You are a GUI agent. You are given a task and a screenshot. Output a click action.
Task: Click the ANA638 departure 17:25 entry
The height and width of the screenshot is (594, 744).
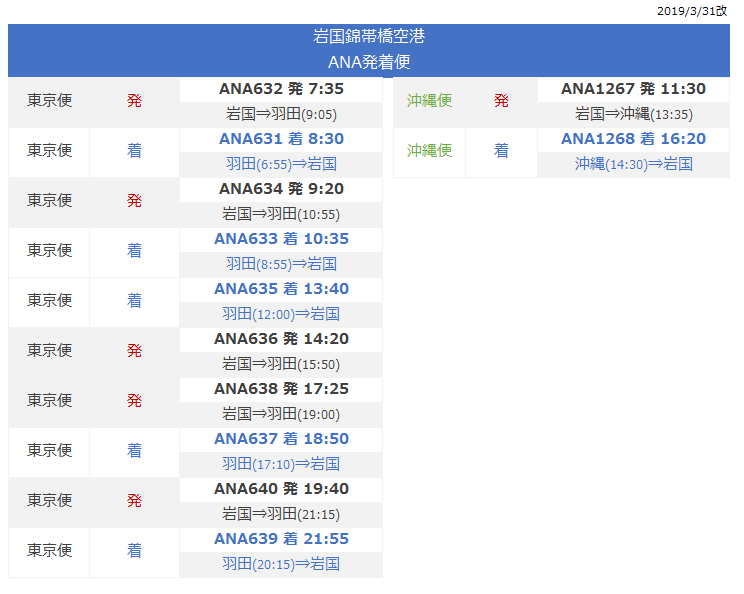(280, 389)
